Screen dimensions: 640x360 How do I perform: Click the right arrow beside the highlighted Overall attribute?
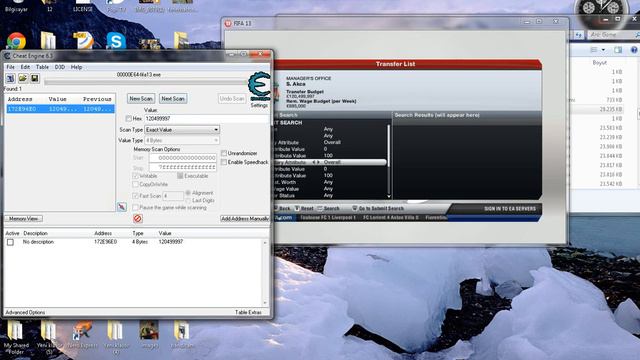point(319,162)
